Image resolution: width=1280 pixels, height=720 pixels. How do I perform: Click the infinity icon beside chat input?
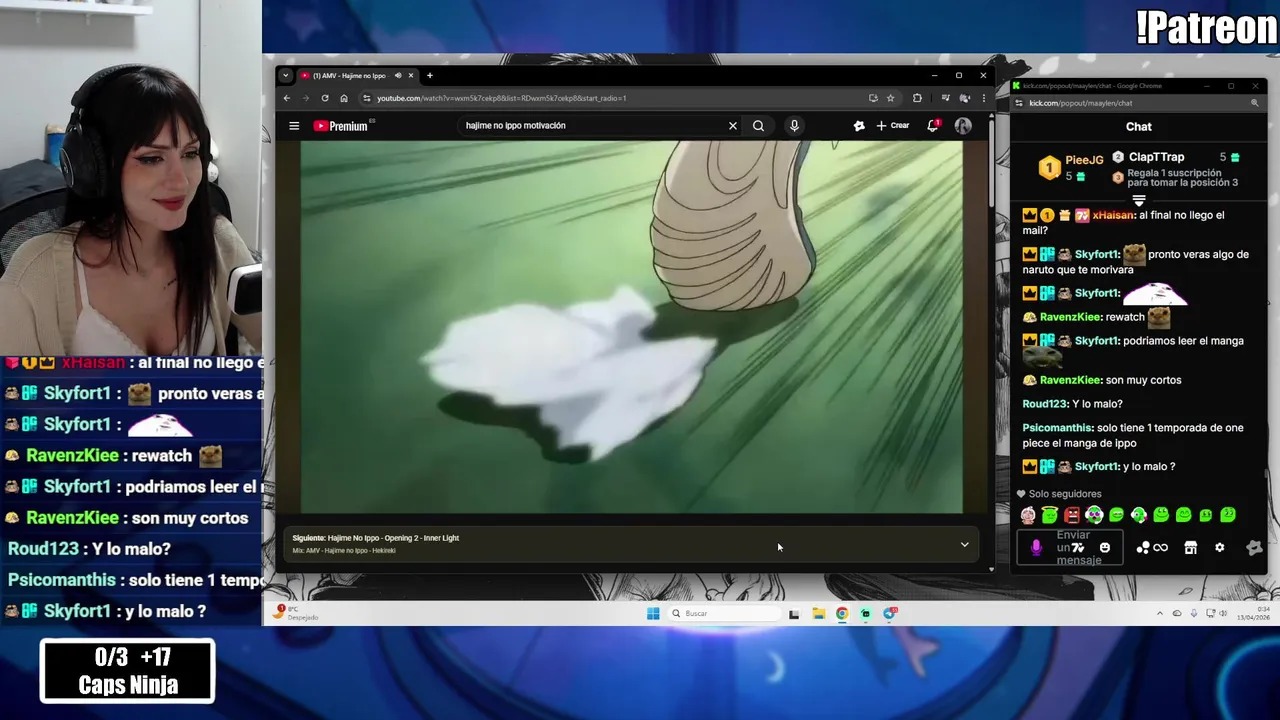[x=1160, y=548]
